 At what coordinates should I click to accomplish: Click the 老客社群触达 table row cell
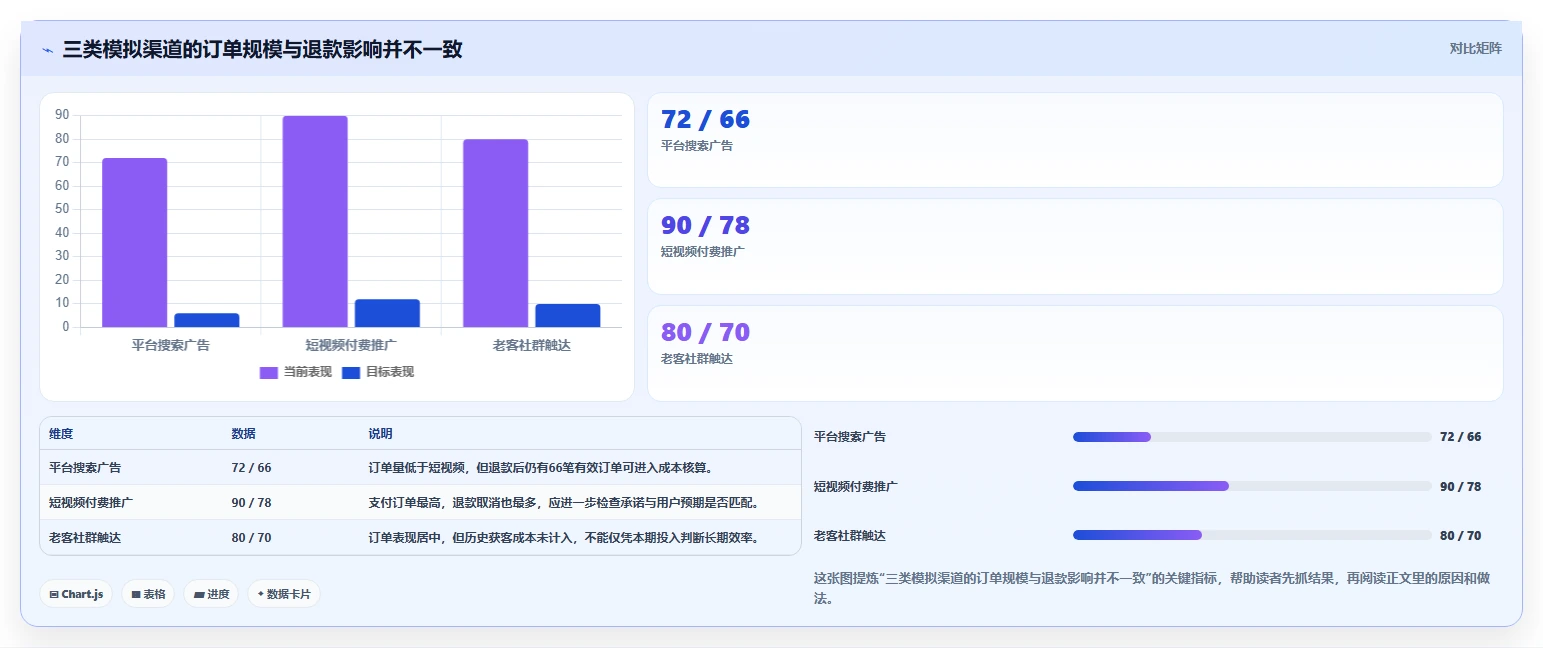point(85,537)
